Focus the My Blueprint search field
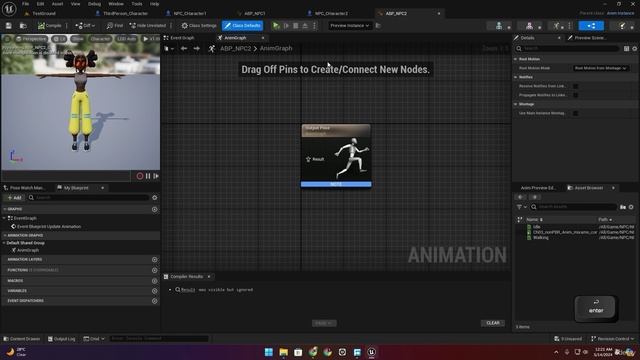This screenshot has height=360, width=640. tap(88, 198)
